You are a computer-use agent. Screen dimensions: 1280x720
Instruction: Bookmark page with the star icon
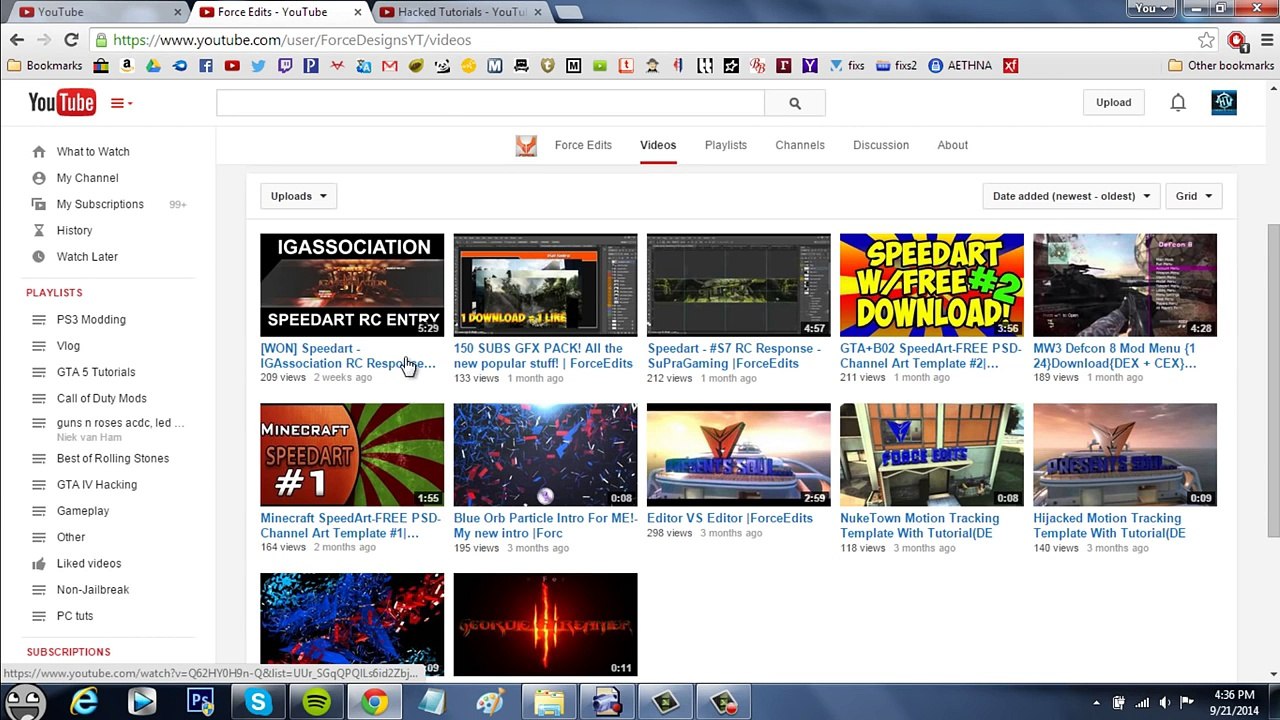click(1207, 40)
